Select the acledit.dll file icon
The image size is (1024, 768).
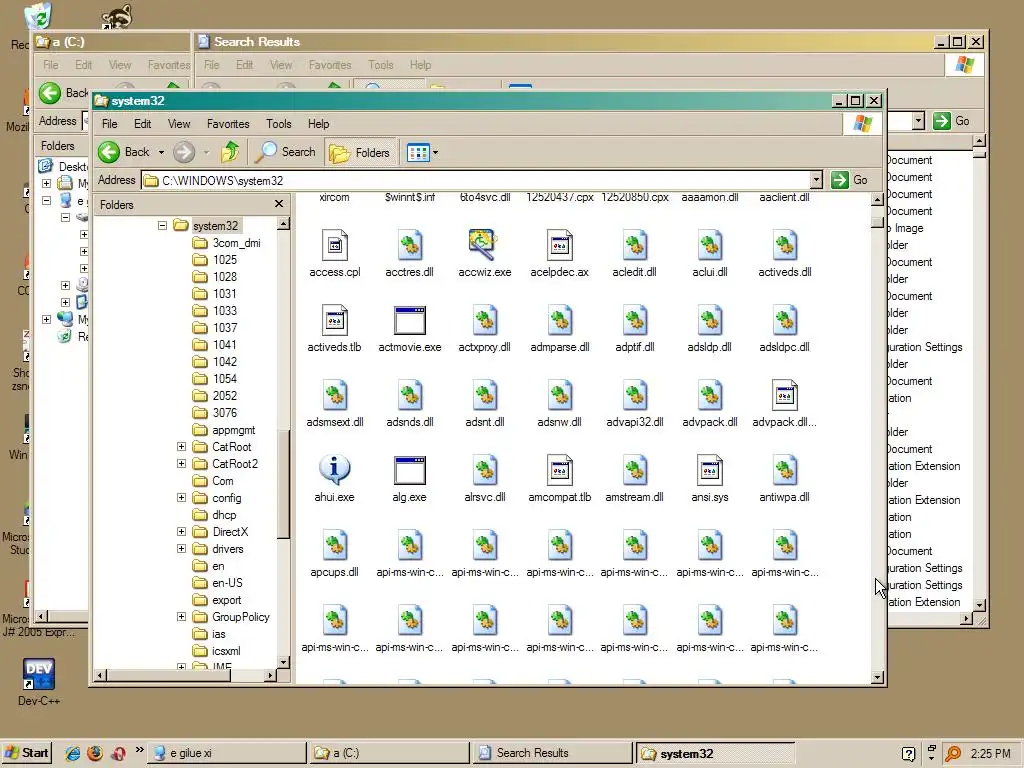[634, 246]
